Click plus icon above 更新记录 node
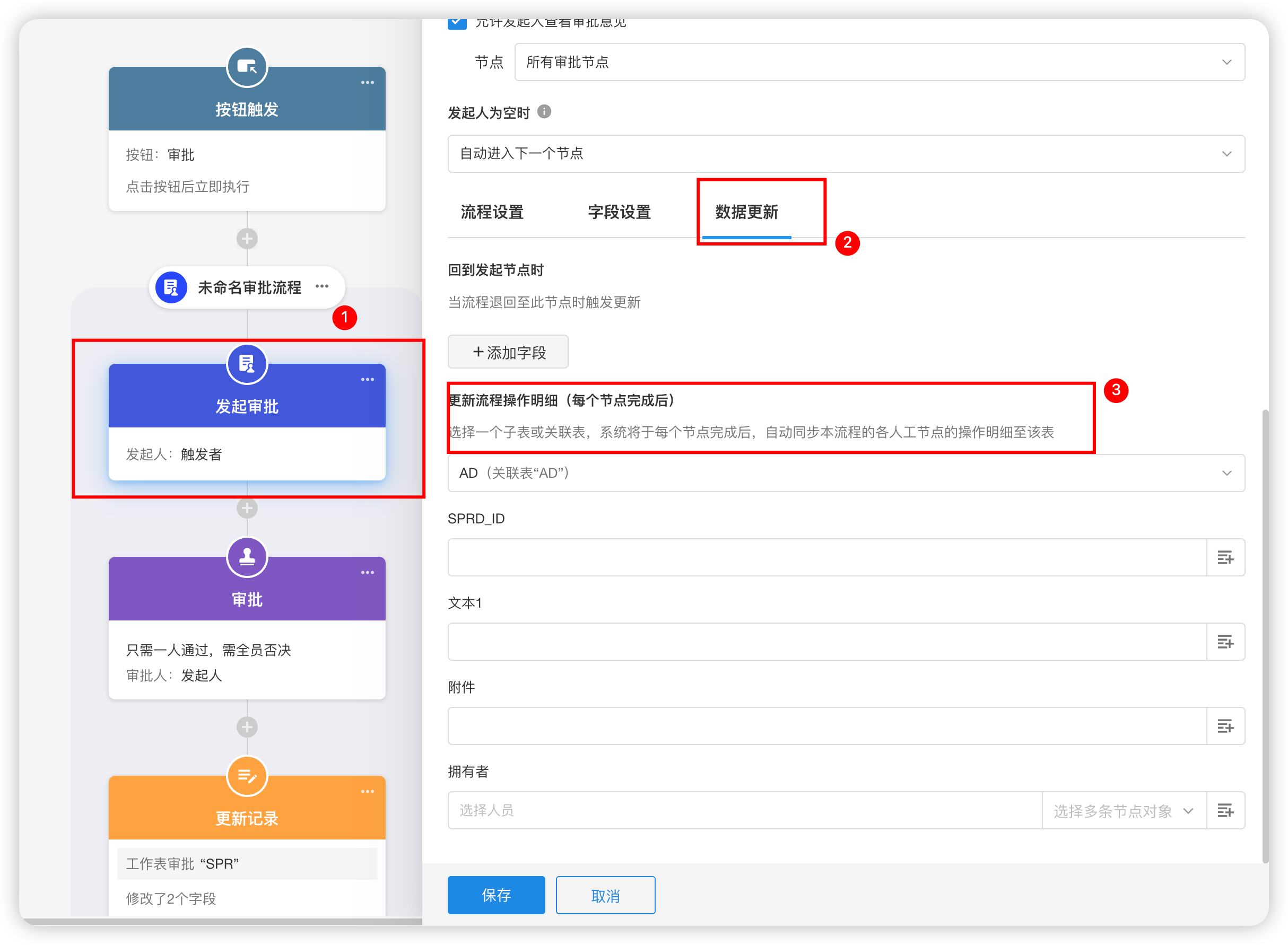The width and height of the screenshot is (1288, 945). tap(247, 727)
